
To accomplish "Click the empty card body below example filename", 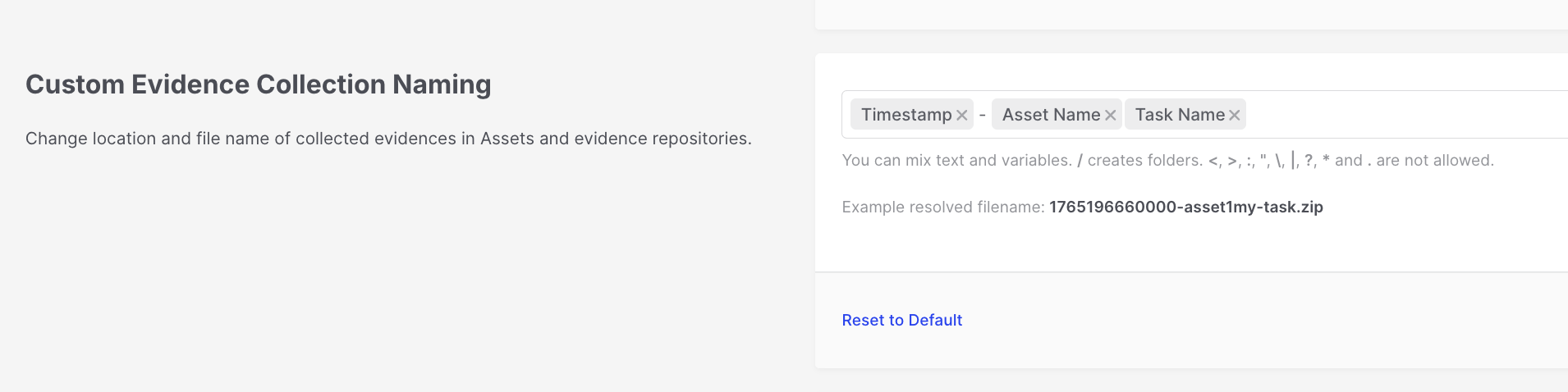I will pos(1190,244).
